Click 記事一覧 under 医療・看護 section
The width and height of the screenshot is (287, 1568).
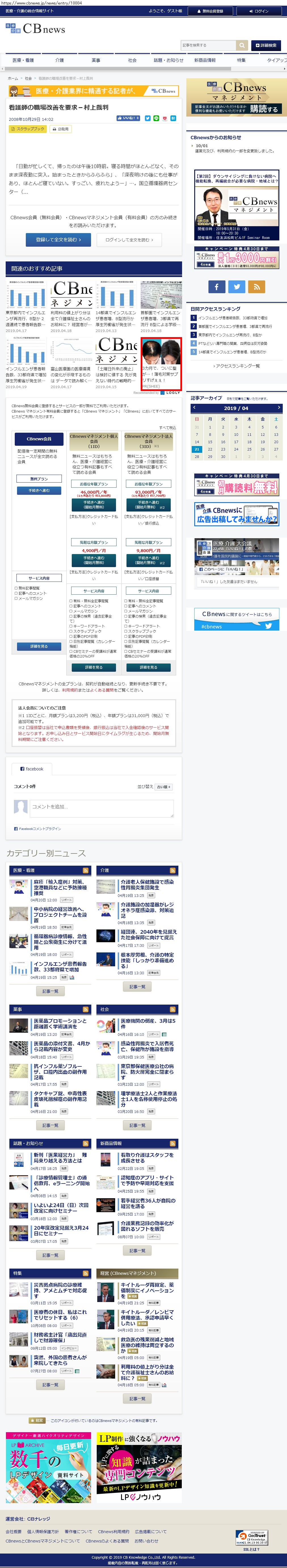pyautogui.click(x=50, y=992)
